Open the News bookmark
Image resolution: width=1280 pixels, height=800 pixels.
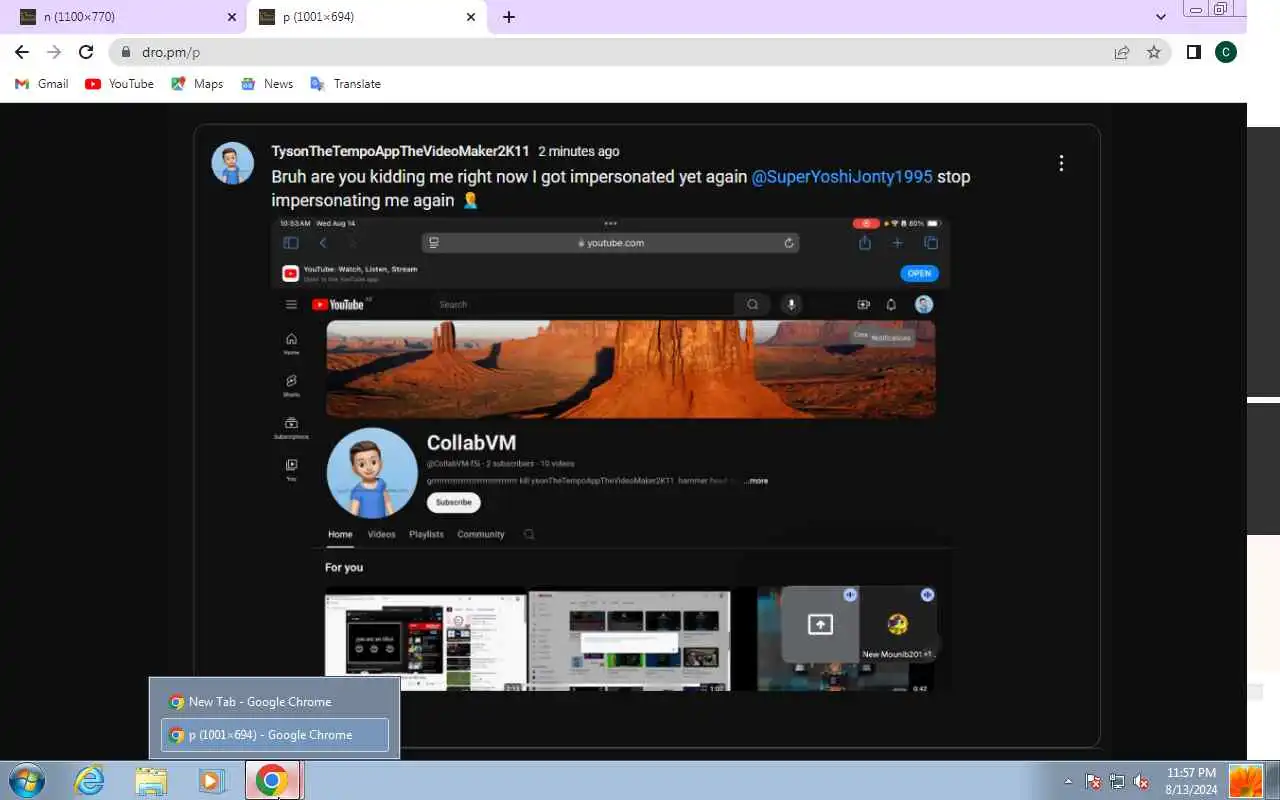(x=267, y=84)
